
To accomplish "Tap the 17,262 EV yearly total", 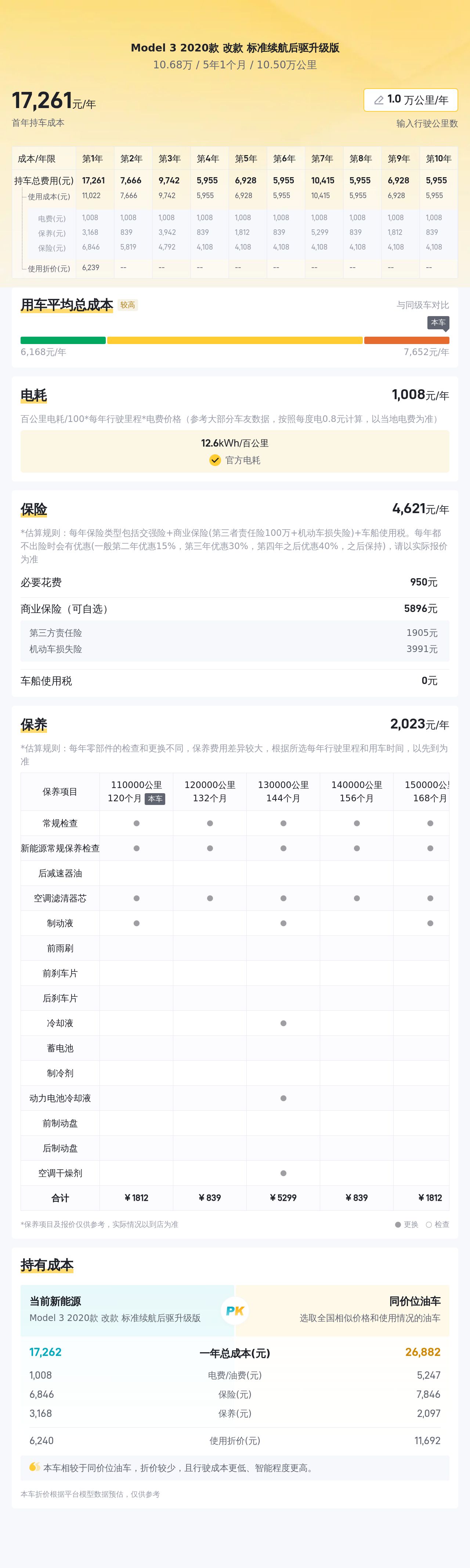I will coord(46,1352).
